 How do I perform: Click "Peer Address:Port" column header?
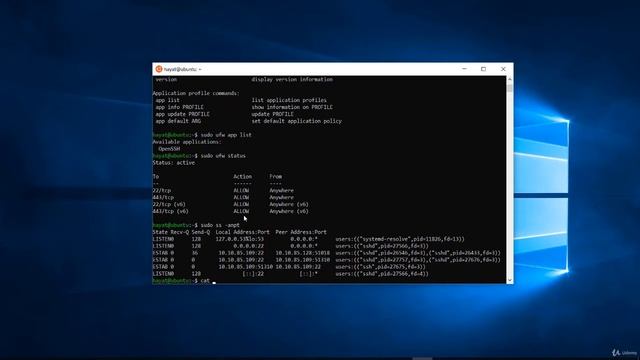(301, 232)
